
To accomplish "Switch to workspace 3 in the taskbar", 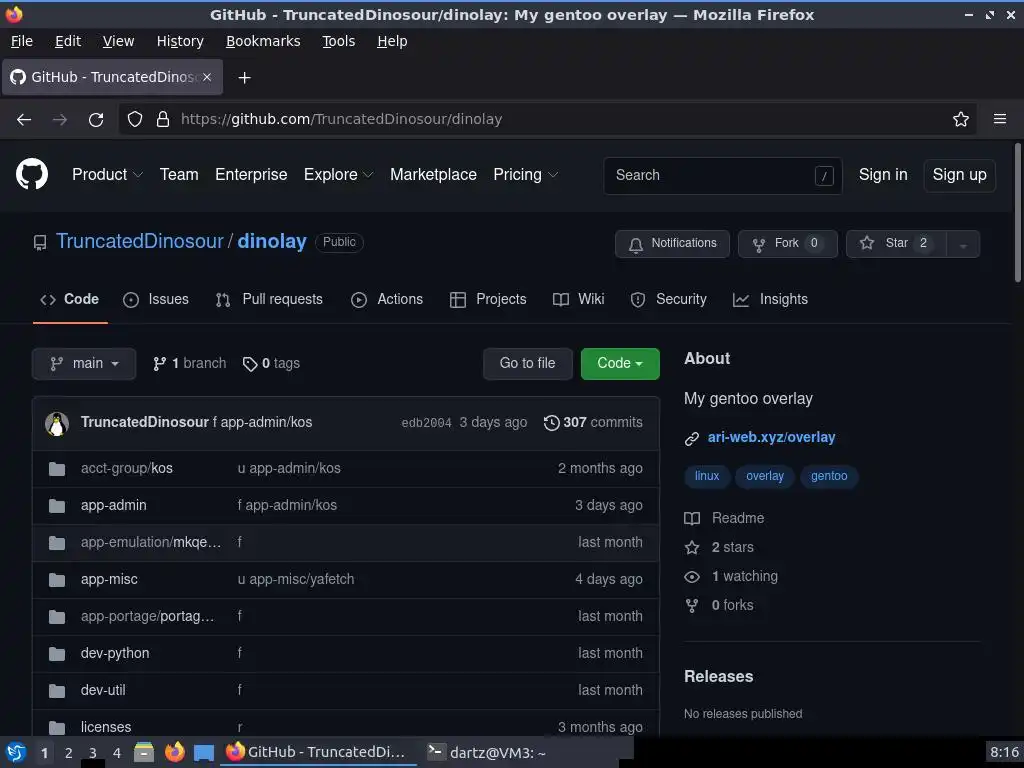I will (93, 753).
